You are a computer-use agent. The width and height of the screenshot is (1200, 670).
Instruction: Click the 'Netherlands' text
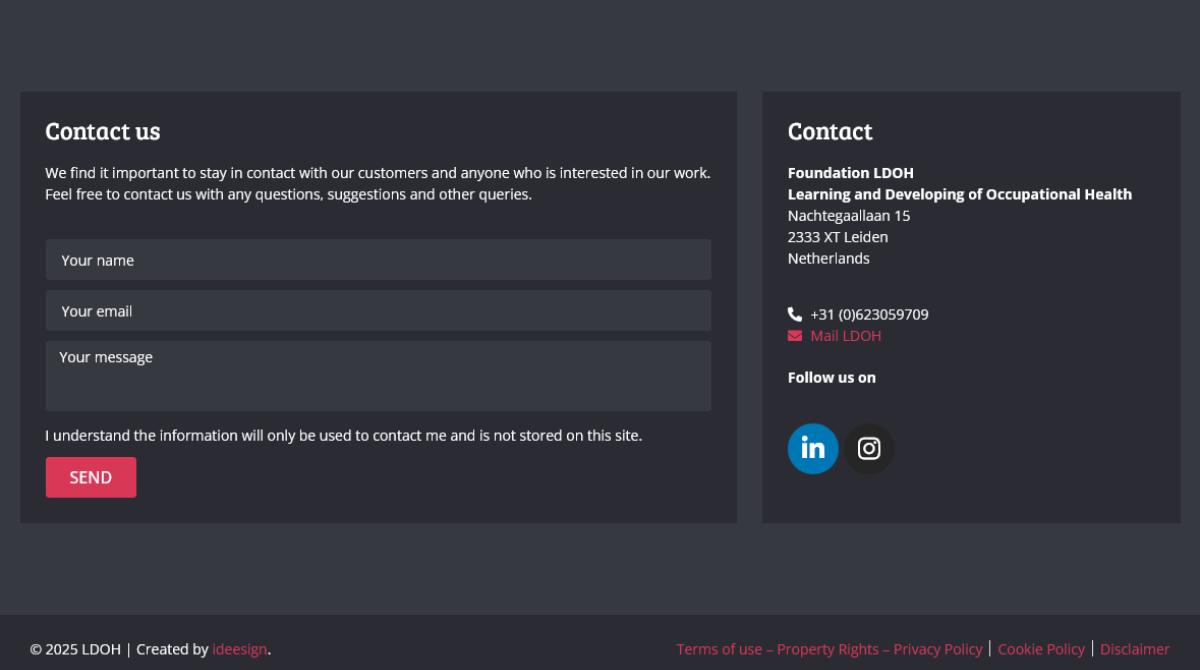click(x=829, y=258)
